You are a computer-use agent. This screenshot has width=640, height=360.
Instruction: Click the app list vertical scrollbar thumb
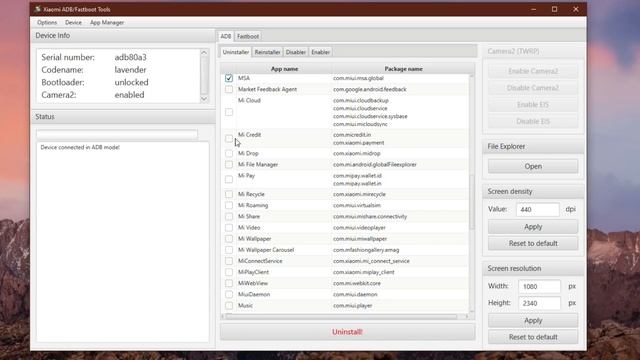472,202
